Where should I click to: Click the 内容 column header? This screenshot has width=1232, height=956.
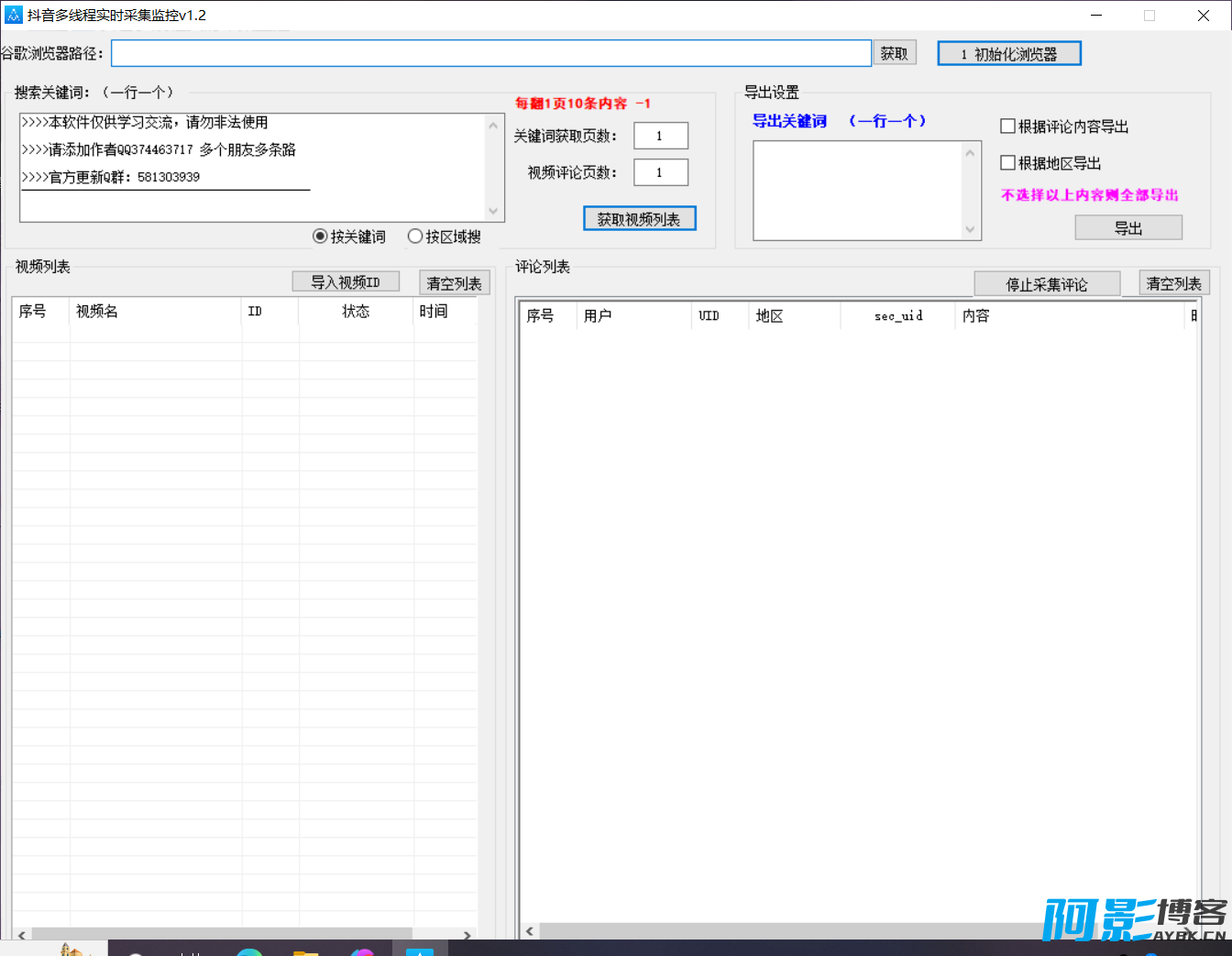1070,315
